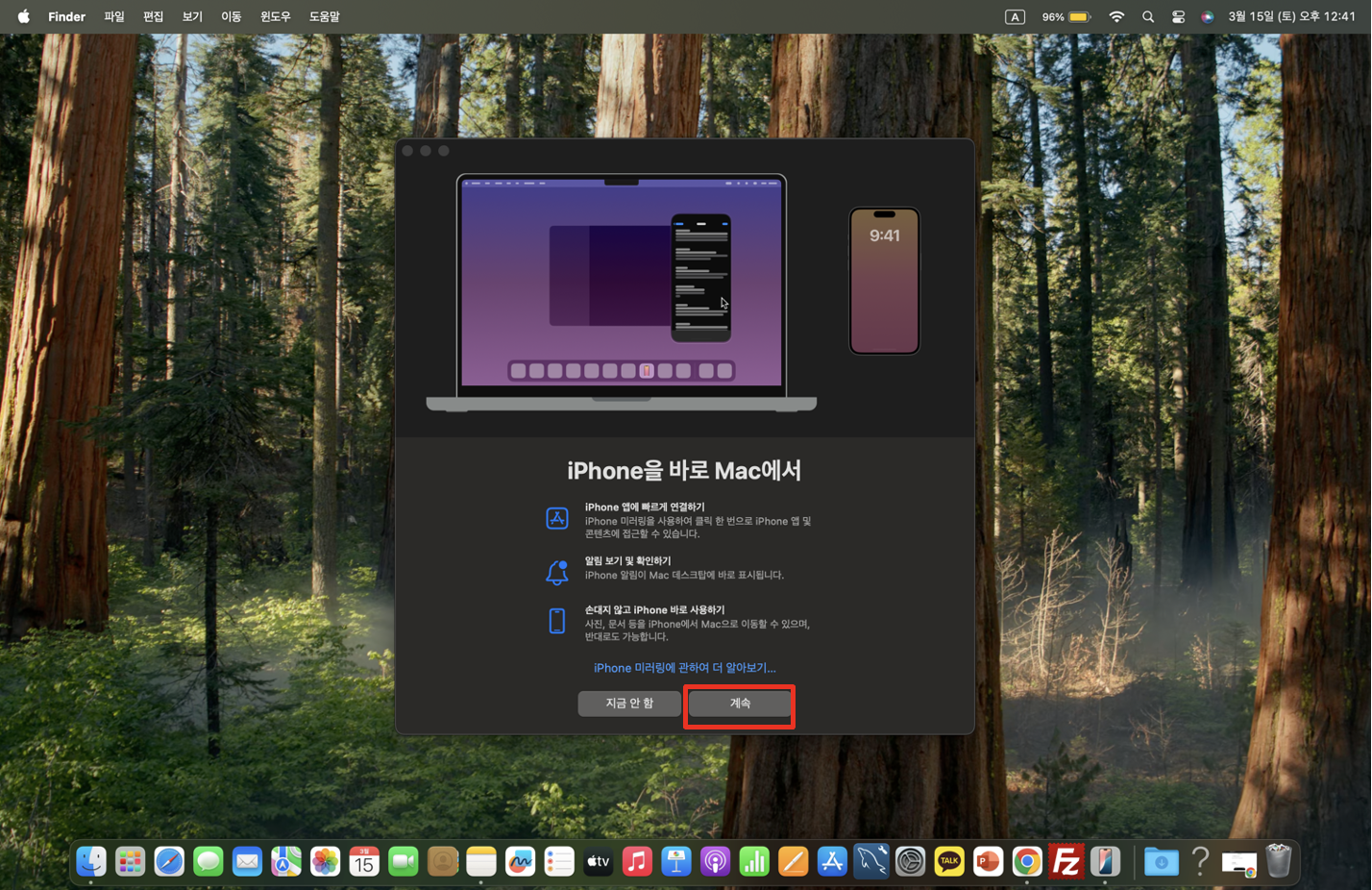1372x890 pixels.
Task: Open Pages from the Dock
Action: pyautogui.click(x=794, y=862)
